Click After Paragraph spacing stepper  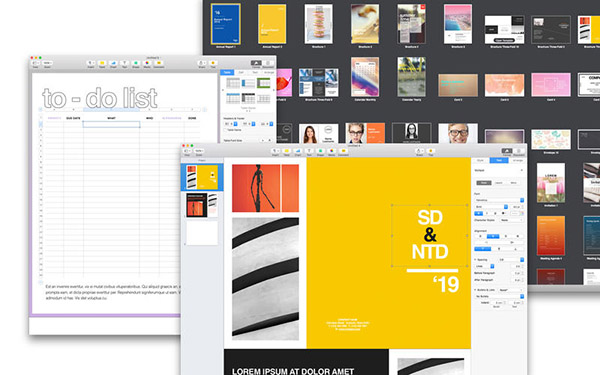(523, 280)
